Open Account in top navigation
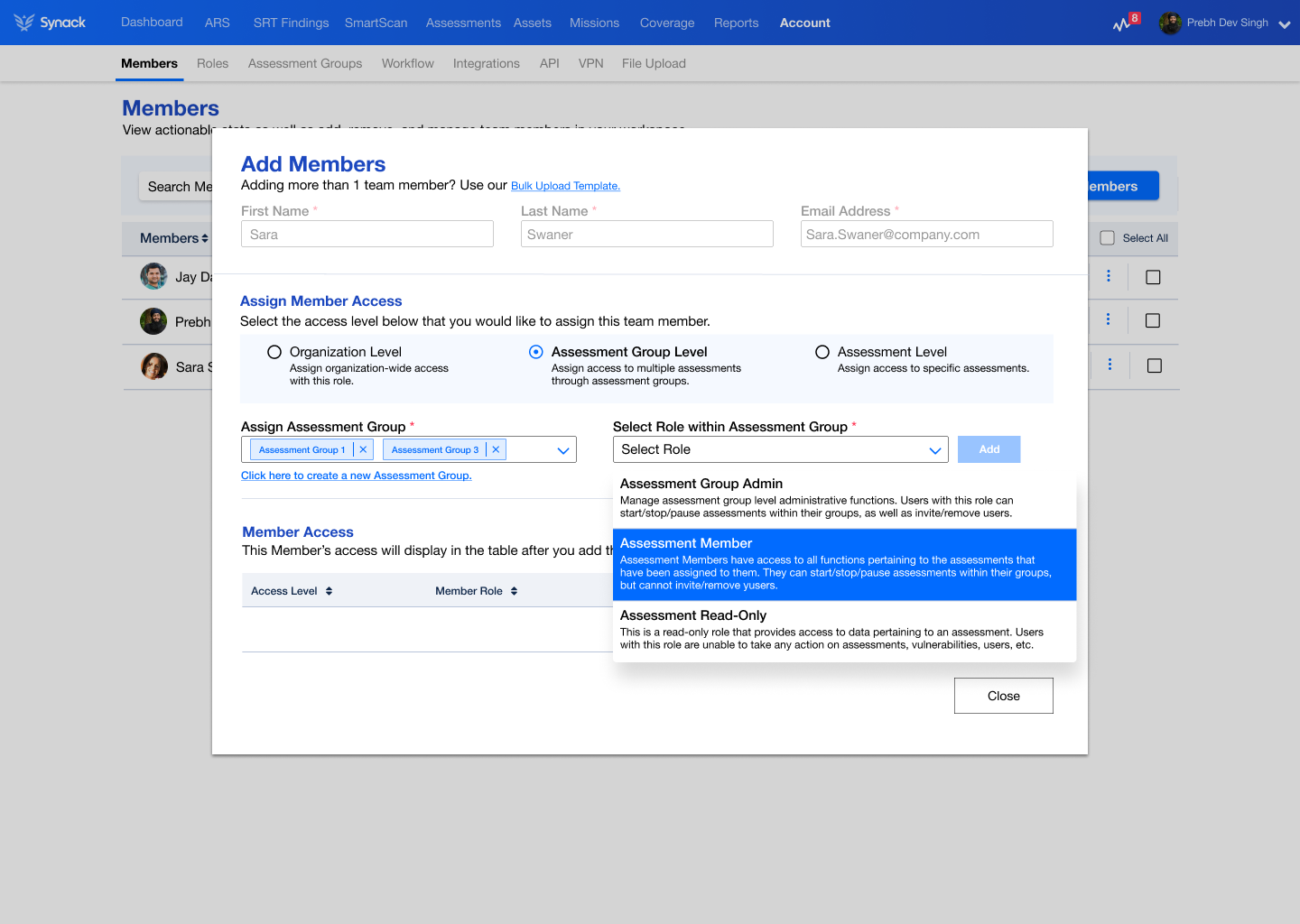This screenshot has width=1300, height=924. (x=805, y=23)
